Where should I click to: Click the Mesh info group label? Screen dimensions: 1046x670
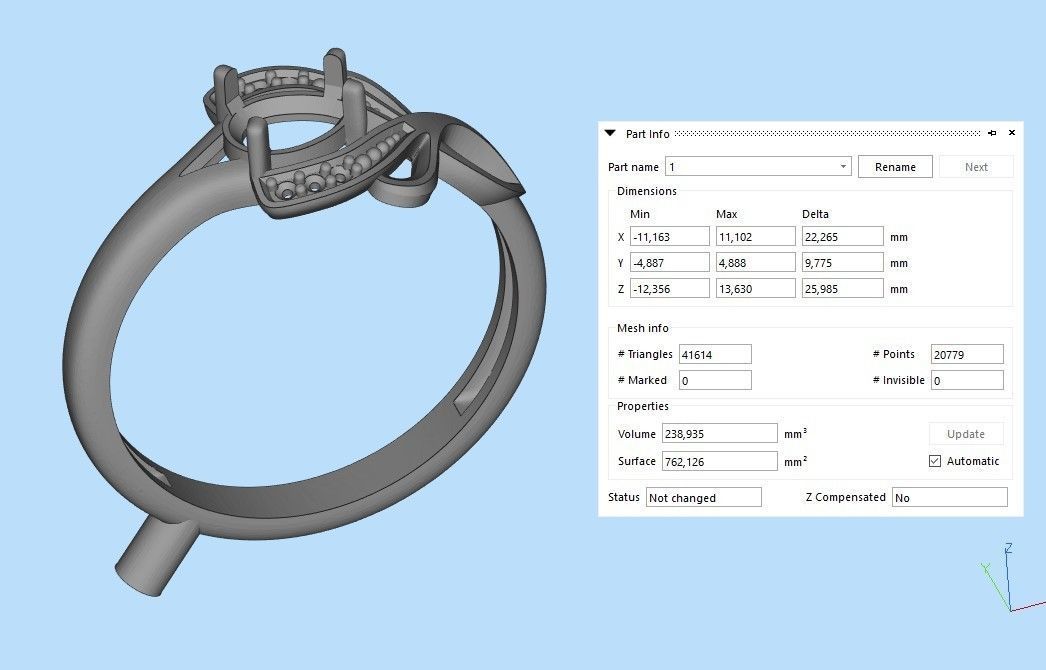(x=642, y=328)
